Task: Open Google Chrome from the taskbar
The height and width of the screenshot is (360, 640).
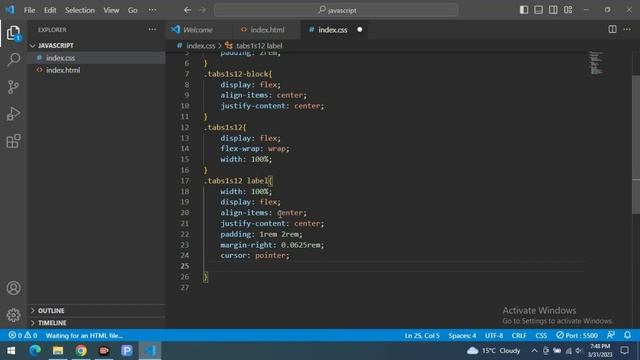Action: (81, 351)
